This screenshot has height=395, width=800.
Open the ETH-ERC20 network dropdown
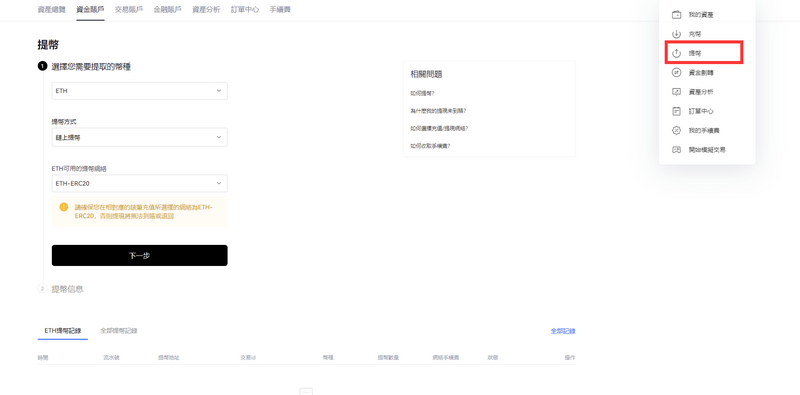[x=139, y=183]
